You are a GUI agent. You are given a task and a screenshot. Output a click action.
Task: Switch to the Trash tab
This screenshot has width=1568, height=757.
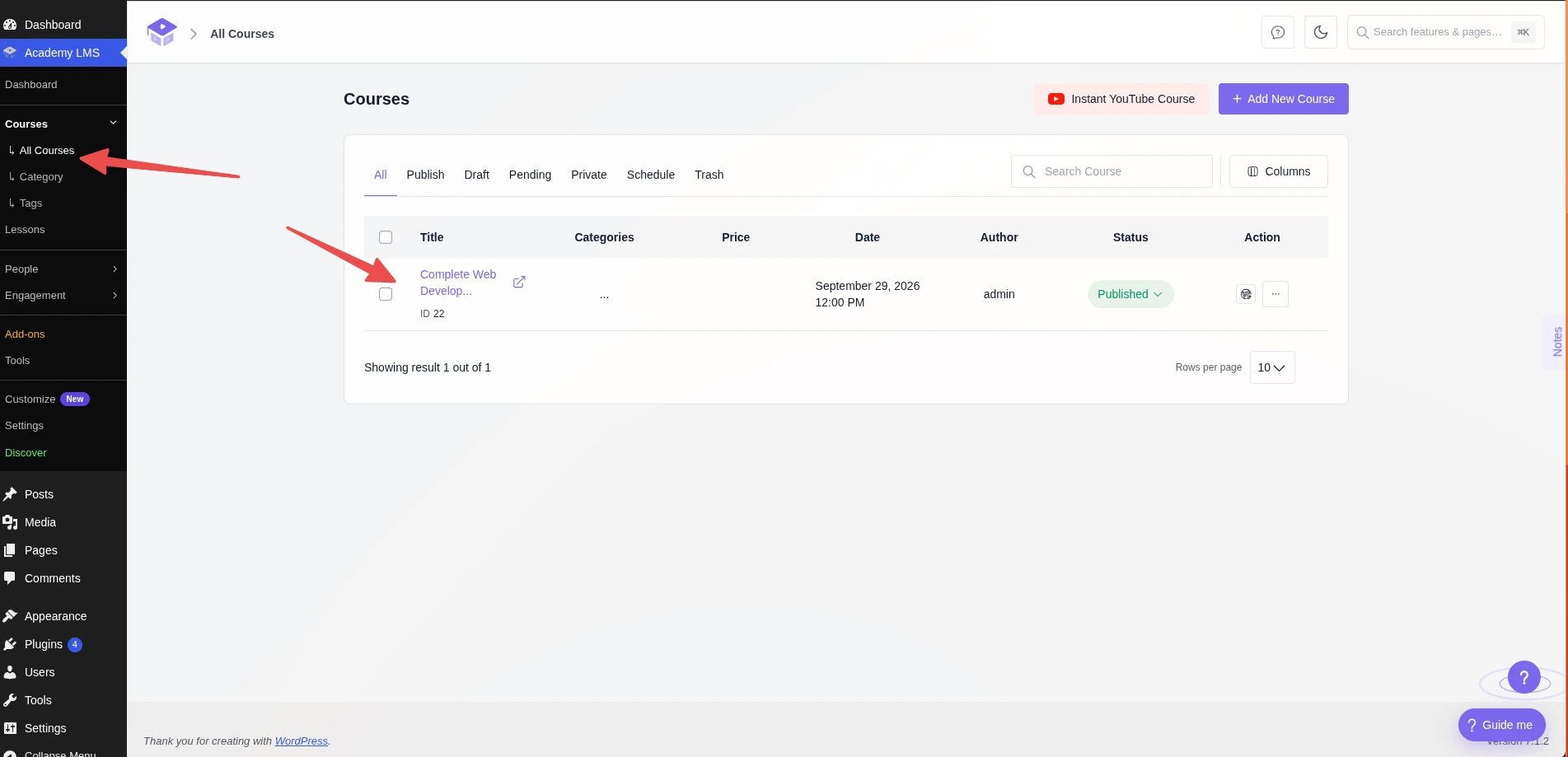coord(709,175)
